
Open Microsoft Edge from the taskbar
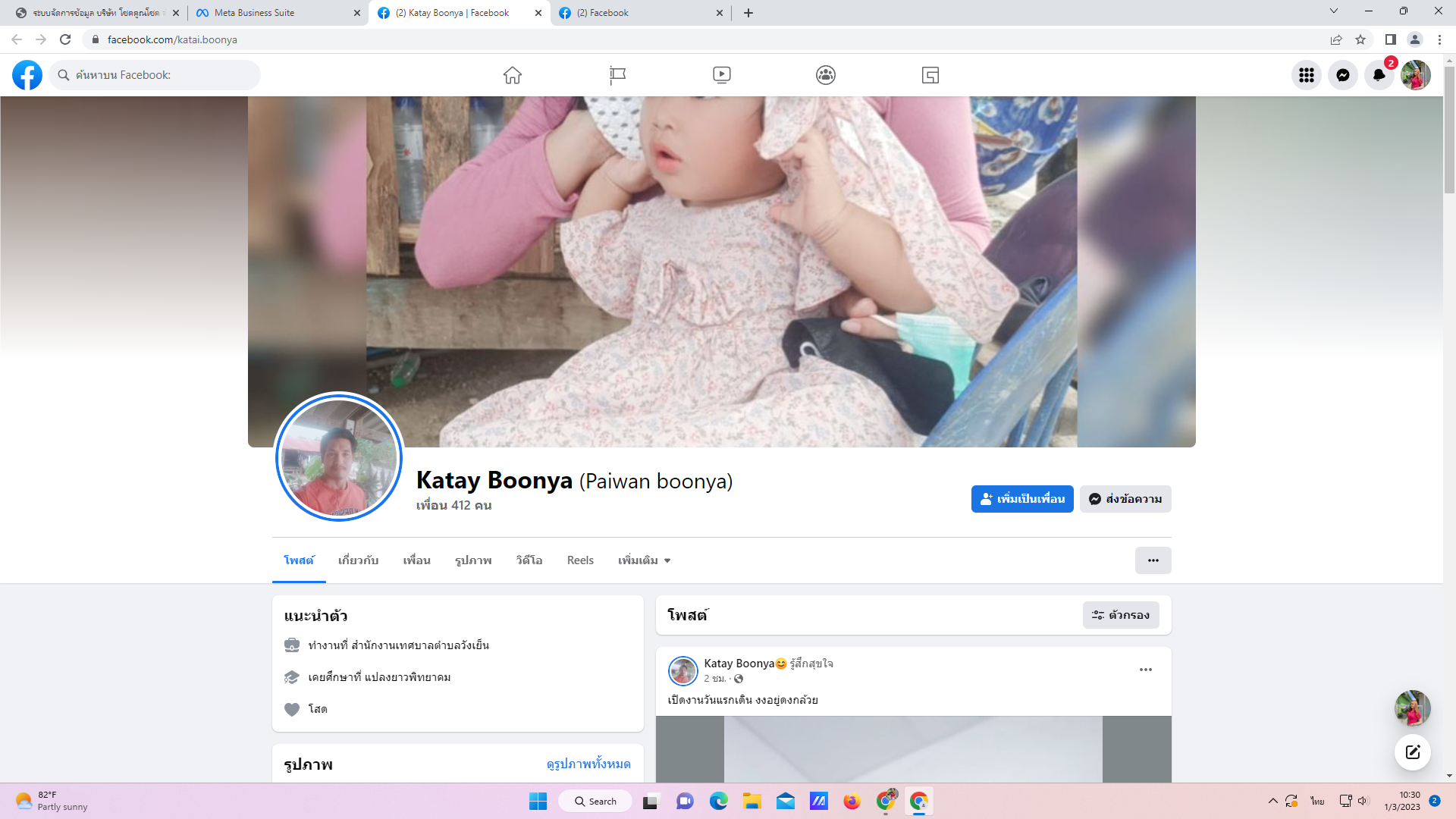(x=718, y=802)
